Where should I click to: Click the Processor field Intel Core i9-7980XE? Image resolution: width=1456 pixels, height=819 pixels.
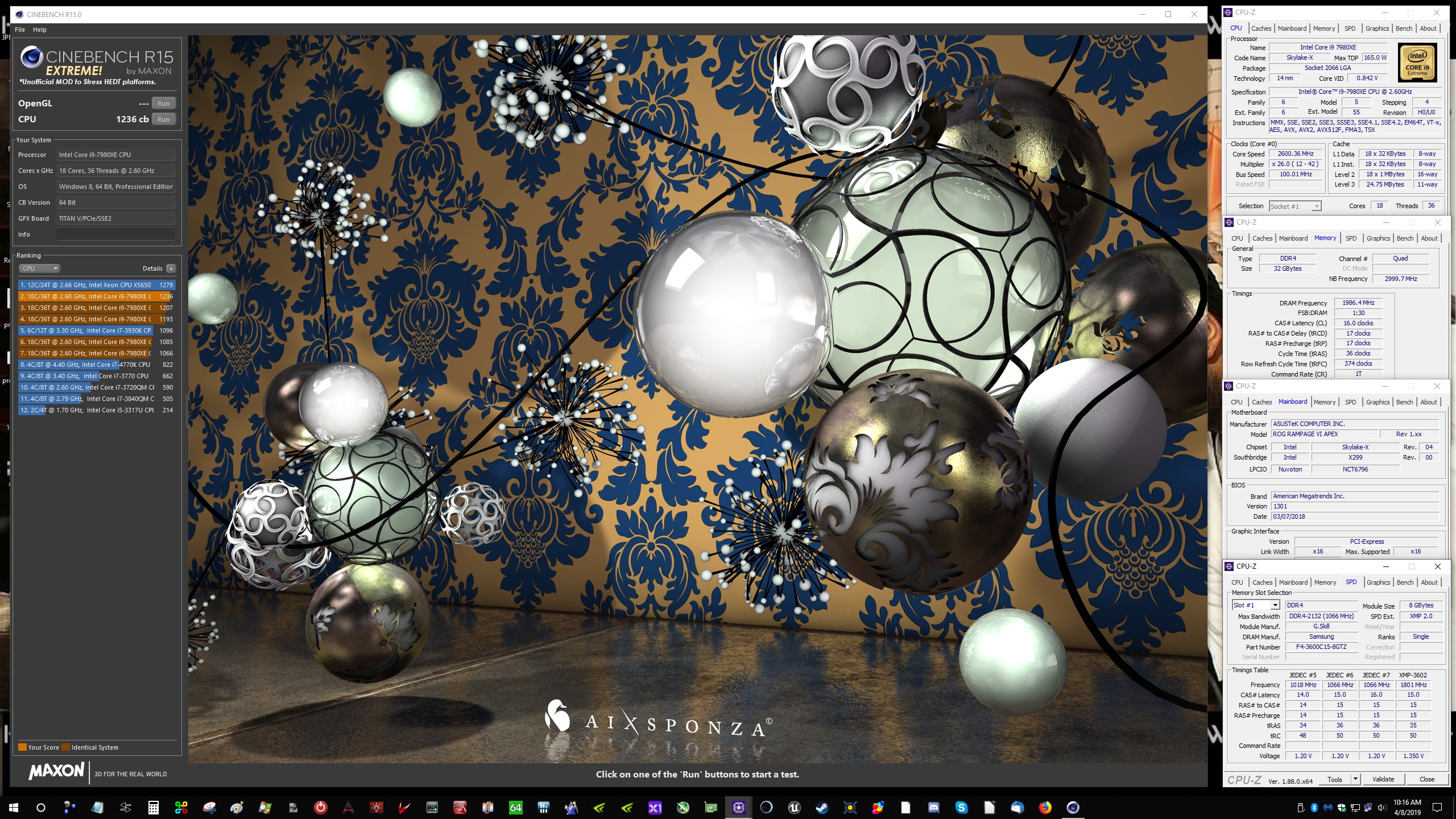tap(115, 155)
